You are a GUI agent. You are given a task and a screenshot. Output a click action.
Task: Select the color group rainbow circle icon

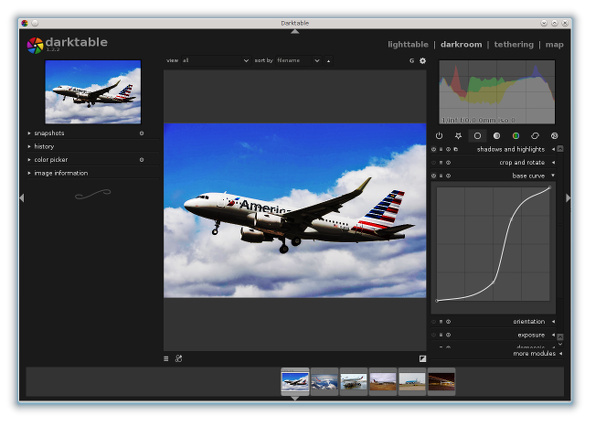click(515, 136)
